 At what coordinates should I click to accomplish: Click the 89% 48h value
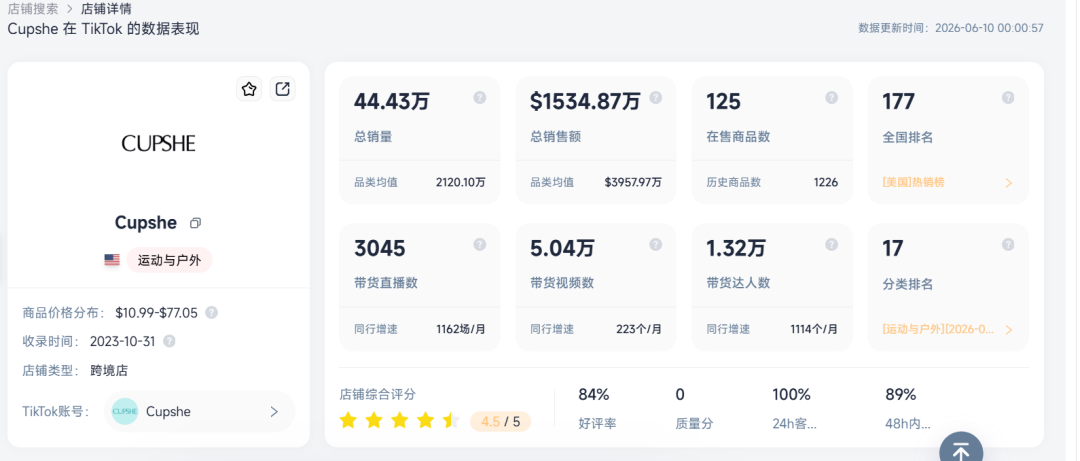pos(901,395)
